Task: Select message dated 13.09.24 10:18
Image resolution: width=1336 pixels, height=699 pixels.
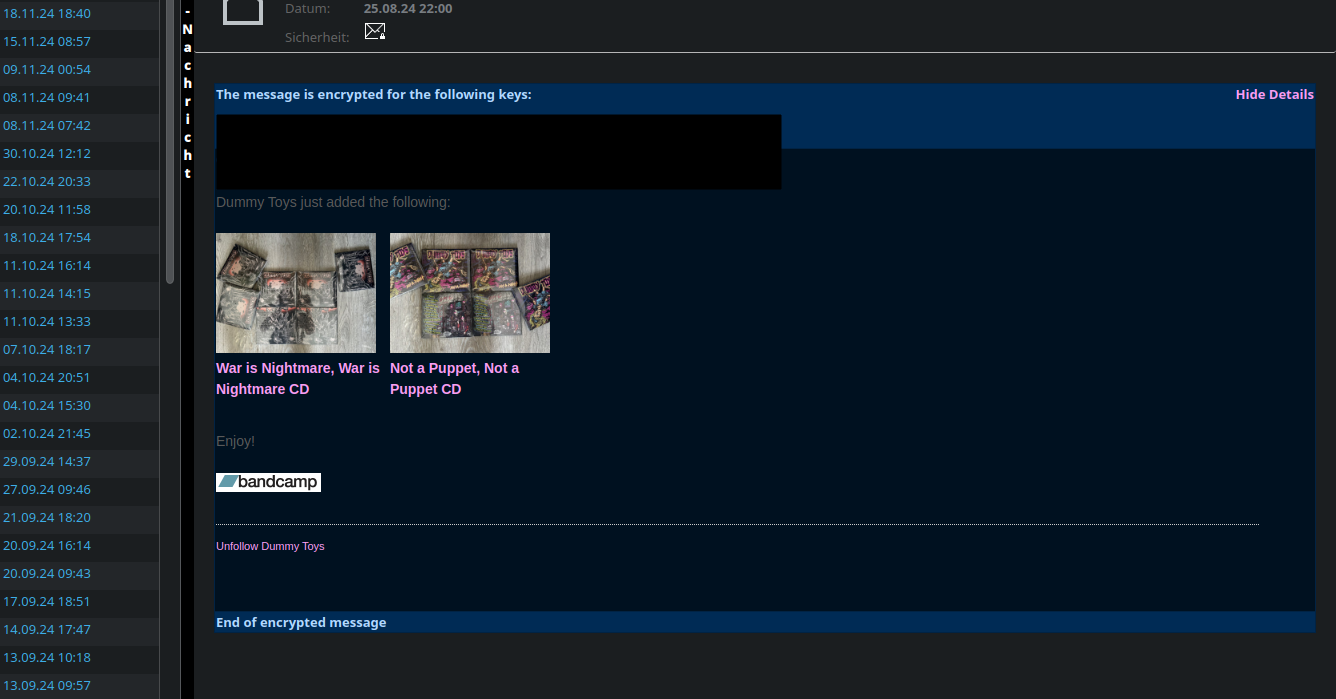Action: (80, 658)
